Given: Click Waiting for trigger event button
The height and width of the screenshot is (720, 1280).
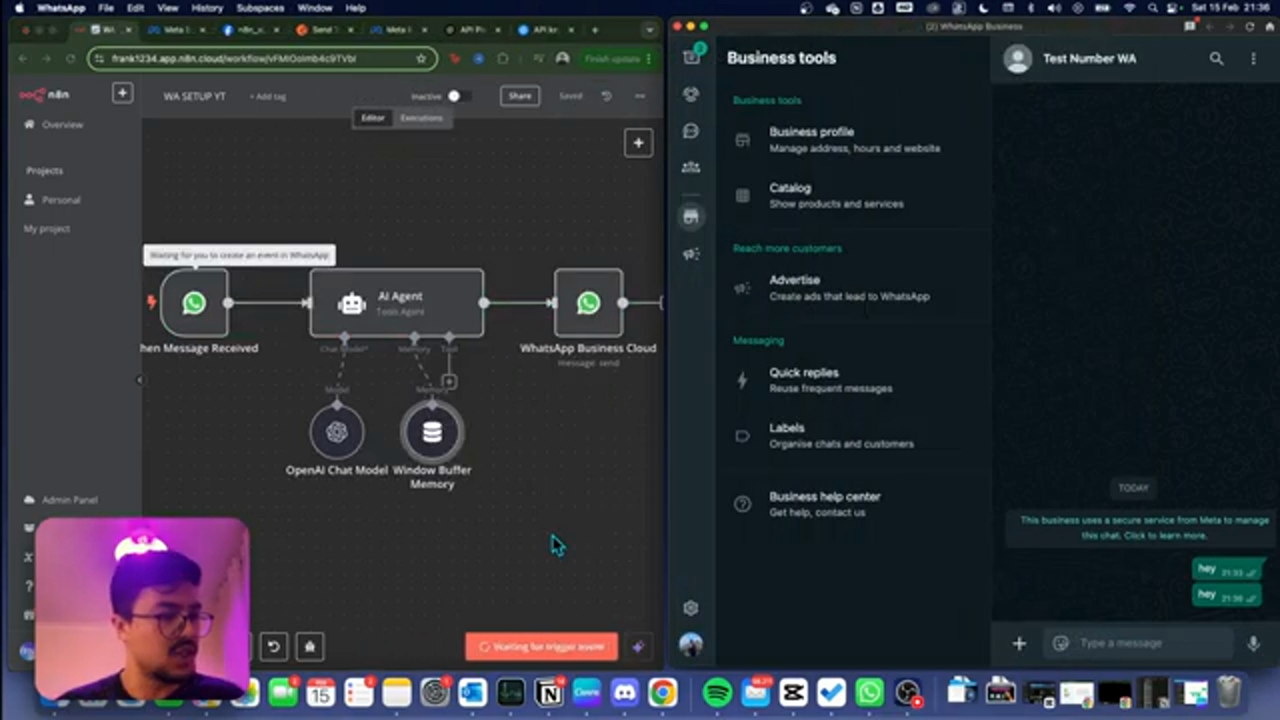Looking at the screenshot, I should pos(541,647).
